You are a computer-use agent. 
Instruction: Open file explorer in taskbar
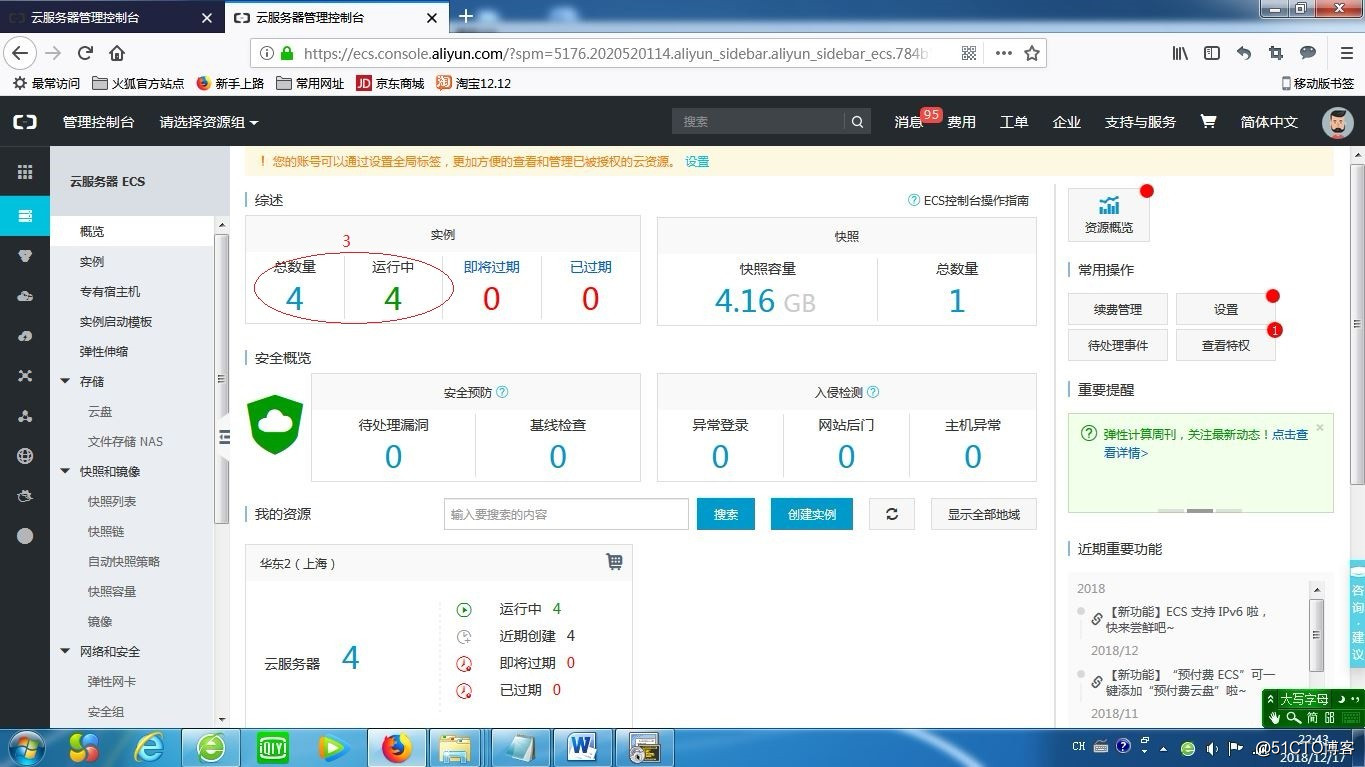(456, 748)
